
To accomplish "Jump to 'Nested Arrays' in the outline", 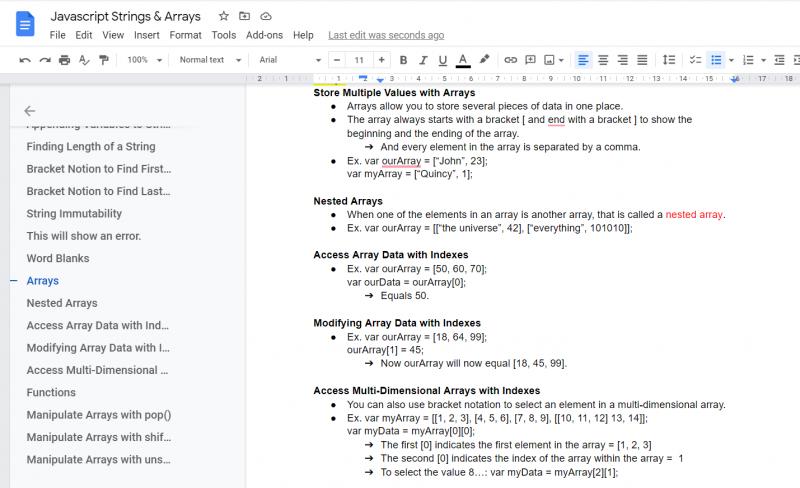I will (x=62, y=303).
